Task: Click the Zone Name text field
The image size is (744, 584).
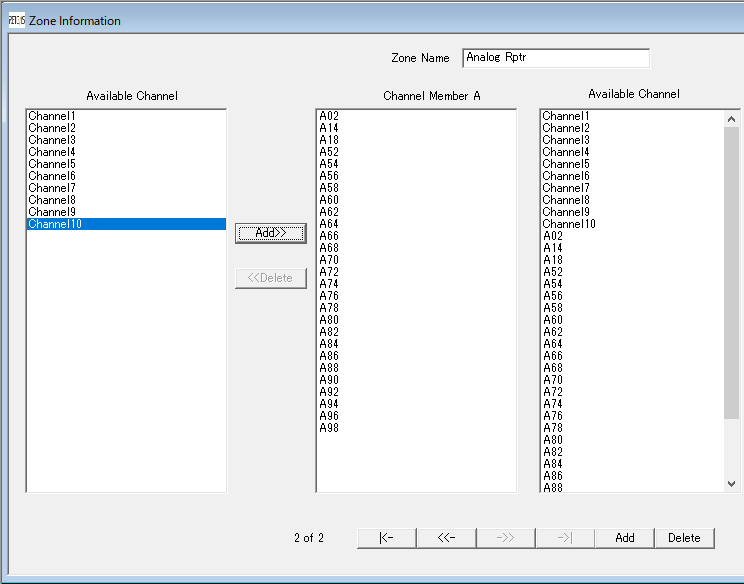Action: click(555, 58)
